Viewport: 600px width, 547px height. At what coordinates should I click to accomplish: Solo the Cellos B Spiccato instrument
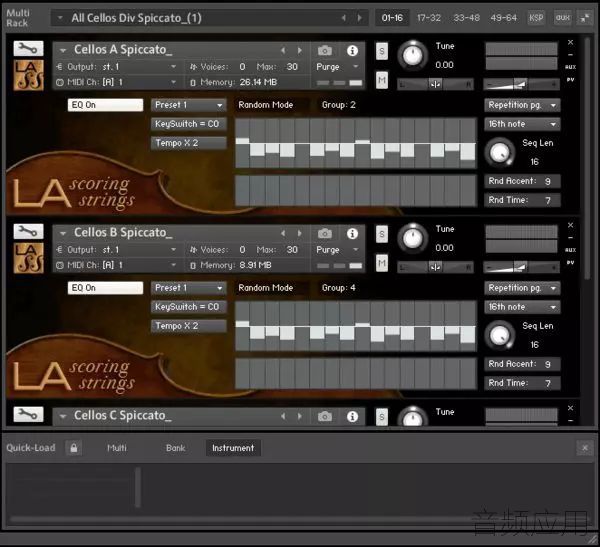(x=382, y=234)
